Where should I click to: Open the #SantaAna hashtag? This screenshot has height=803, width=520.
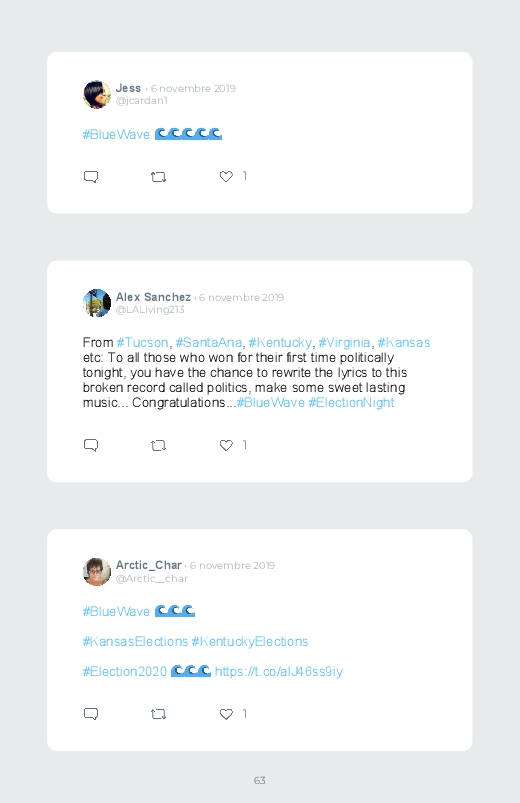point(209,342)
